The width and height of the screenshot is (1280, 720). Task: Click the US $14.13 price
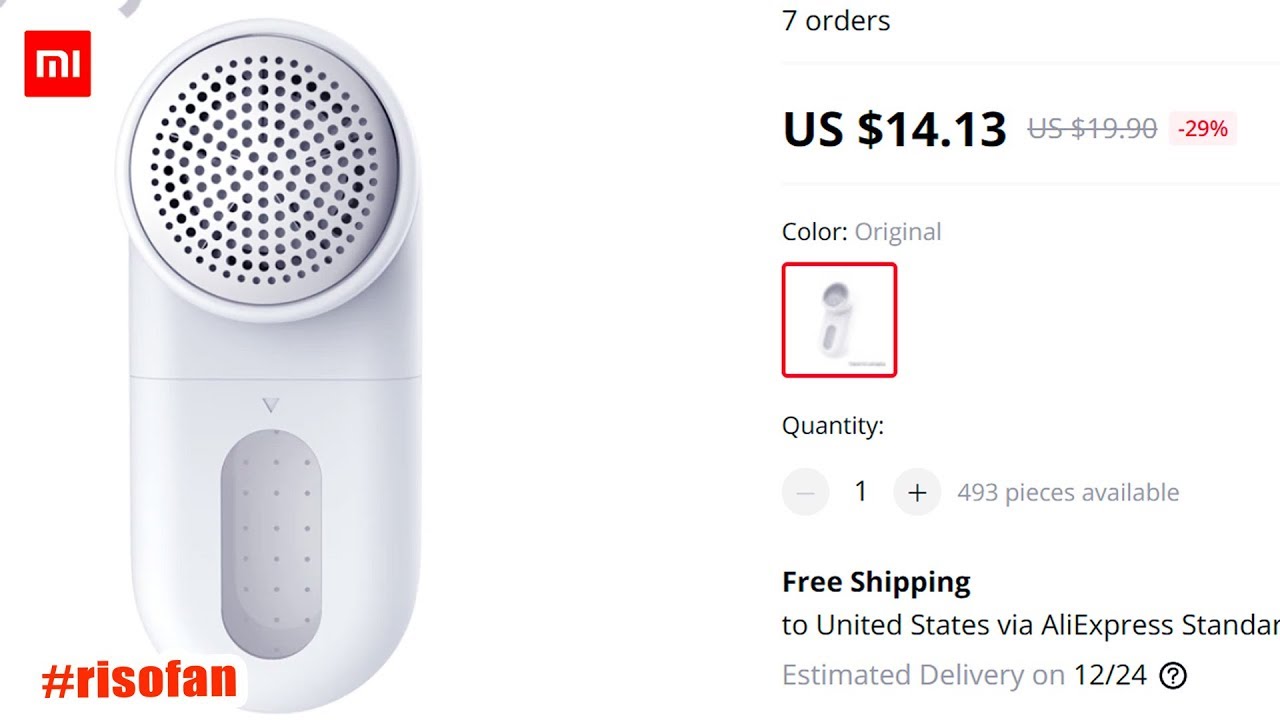point(894,129)
